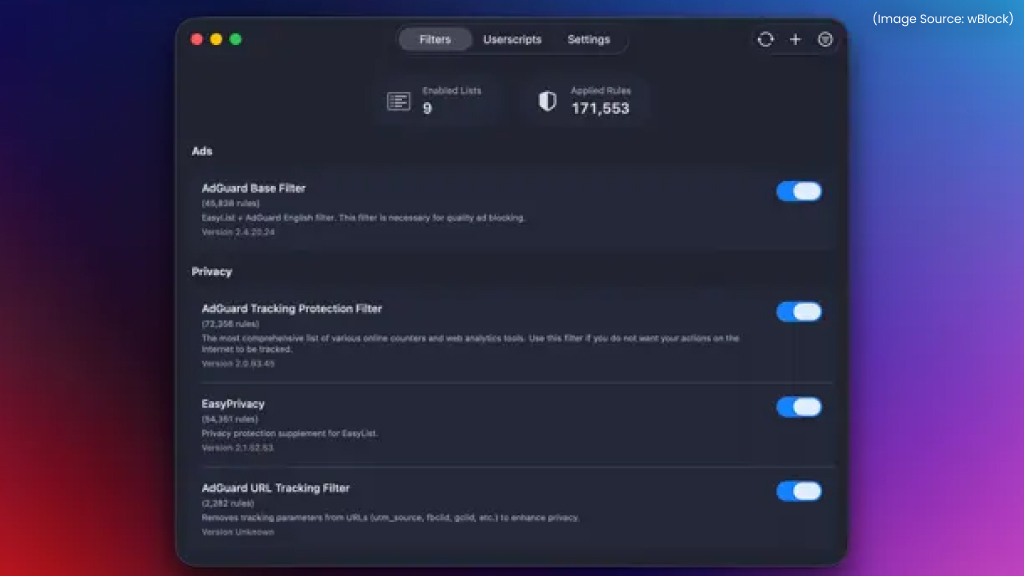
Task: Click the Ads section heading
Action: [x=202, y=151]
